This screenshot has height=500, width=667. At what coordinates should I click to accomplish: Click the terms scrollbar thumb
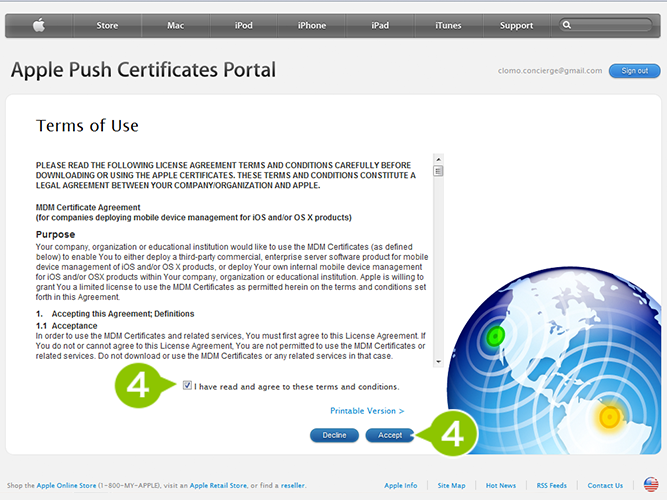pyautogui.click(x=438, y=171)
